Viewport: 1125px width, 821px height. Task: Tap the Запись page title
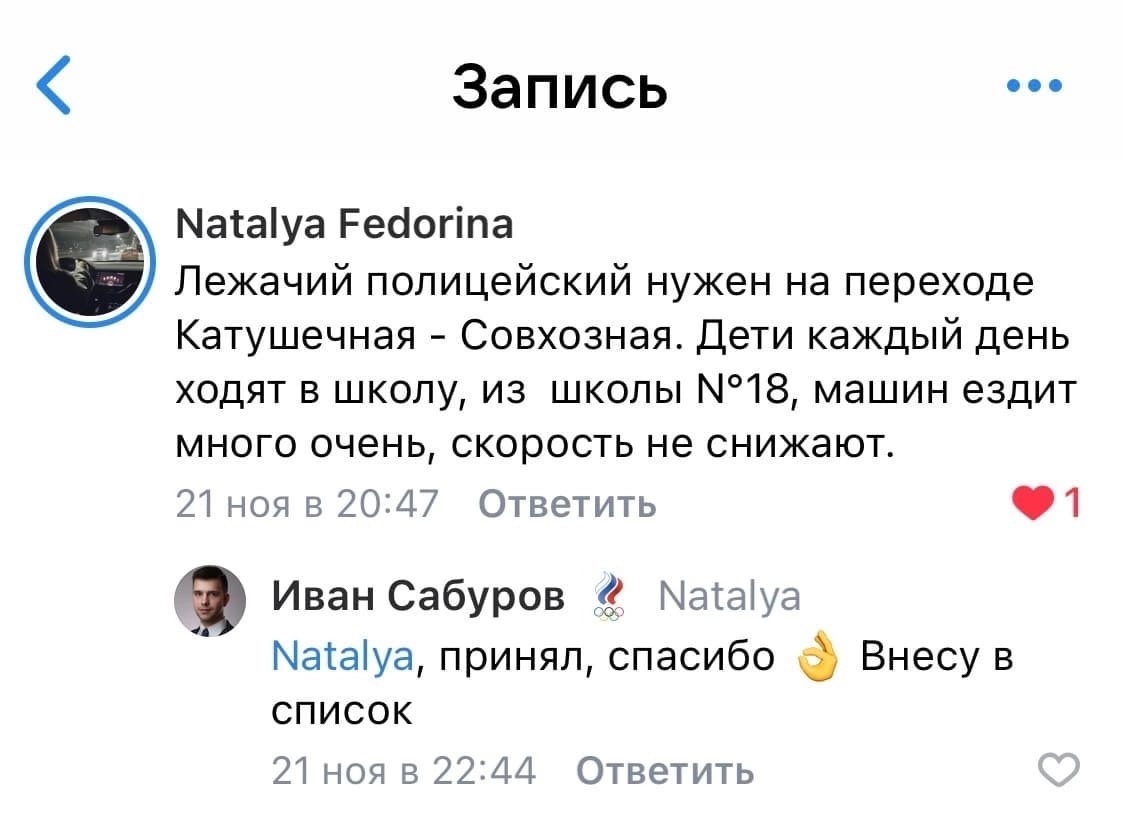click(559, 85)
